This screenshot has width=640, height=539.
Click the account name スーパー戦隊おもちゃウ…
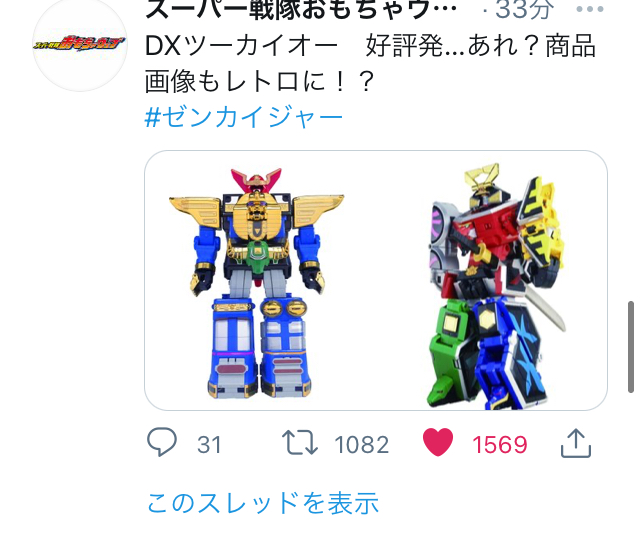point(301,9)
